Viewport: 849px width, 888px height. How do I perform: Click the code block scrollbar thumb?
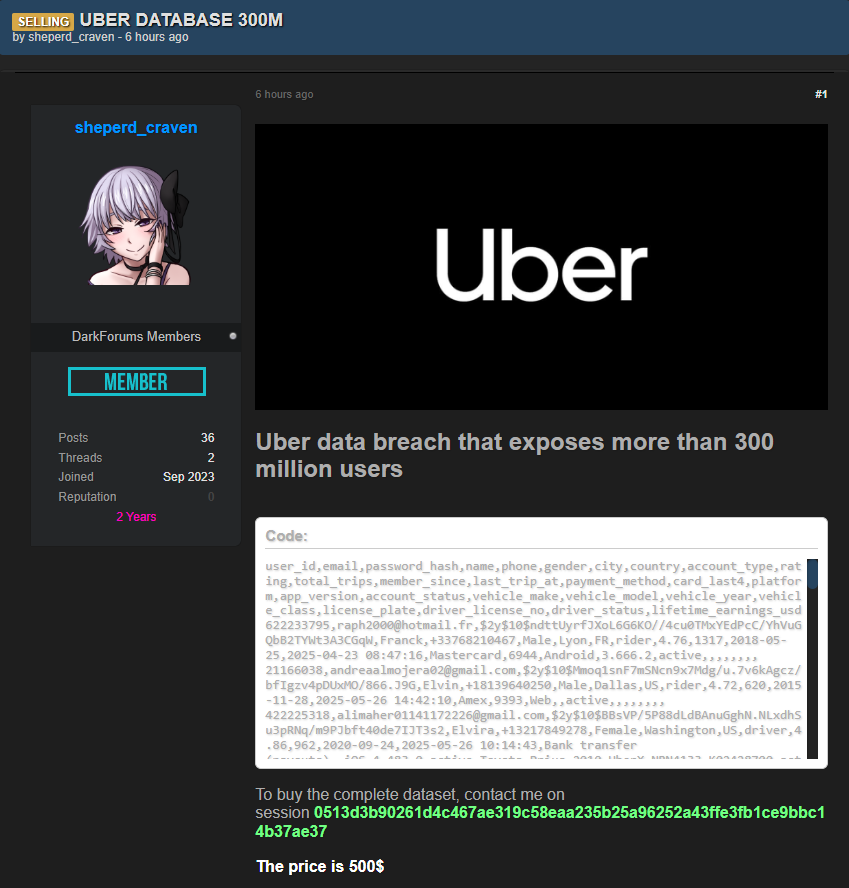(x=812, y=574)
